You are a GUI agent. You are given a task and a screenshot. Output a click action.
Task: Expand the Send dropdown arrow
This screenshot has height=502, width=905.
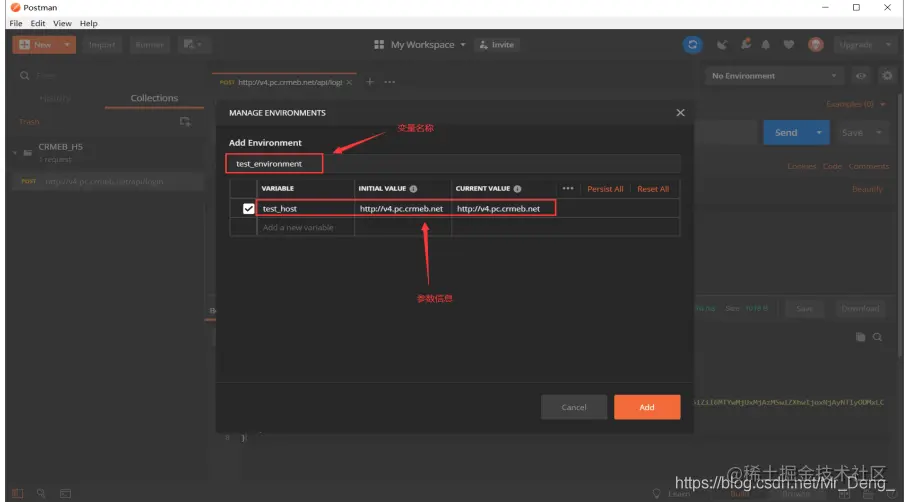click(819, 132)
